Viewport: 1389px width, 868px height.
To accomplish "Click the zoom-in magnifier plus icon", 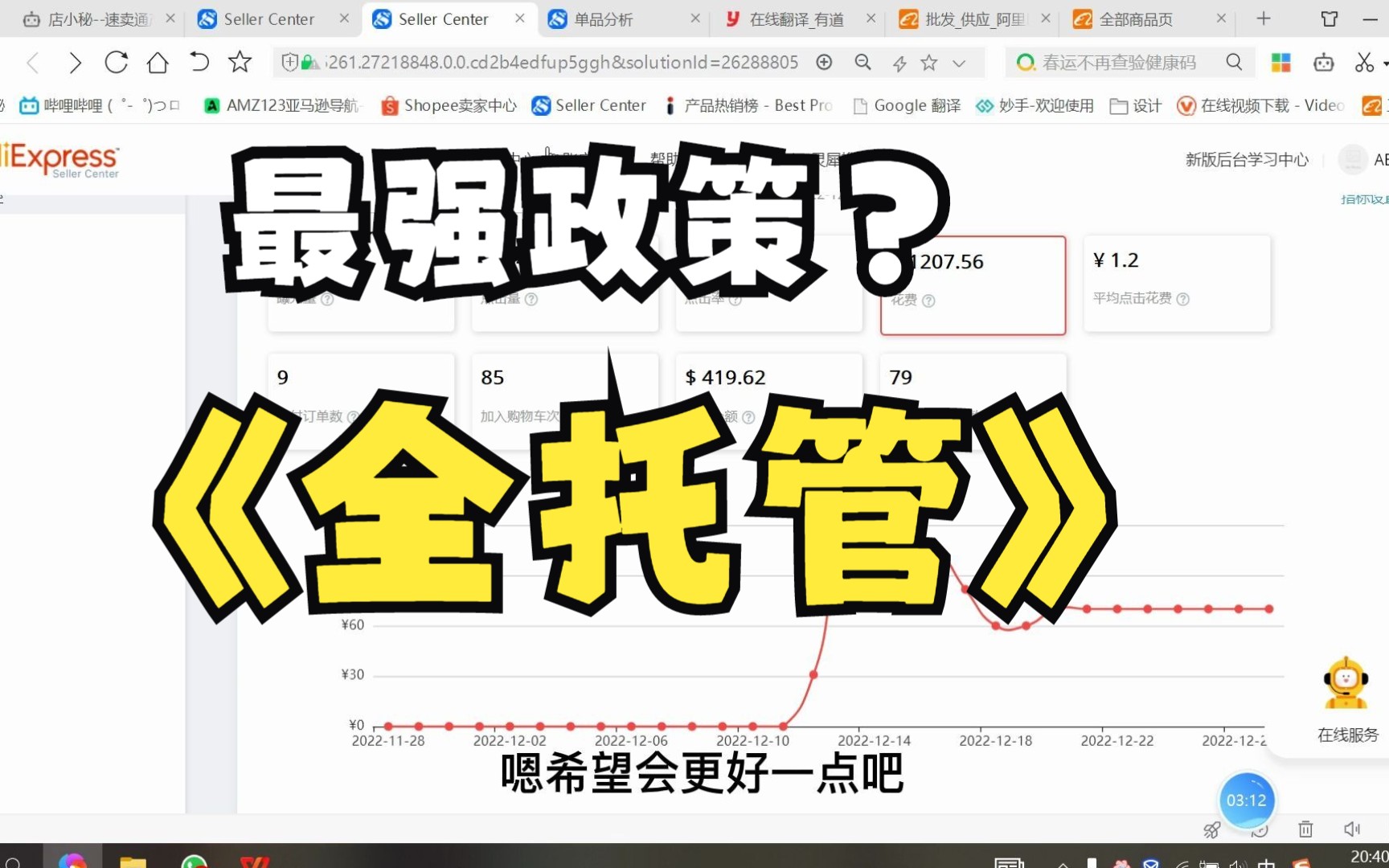I will click(x=824, y=62).
